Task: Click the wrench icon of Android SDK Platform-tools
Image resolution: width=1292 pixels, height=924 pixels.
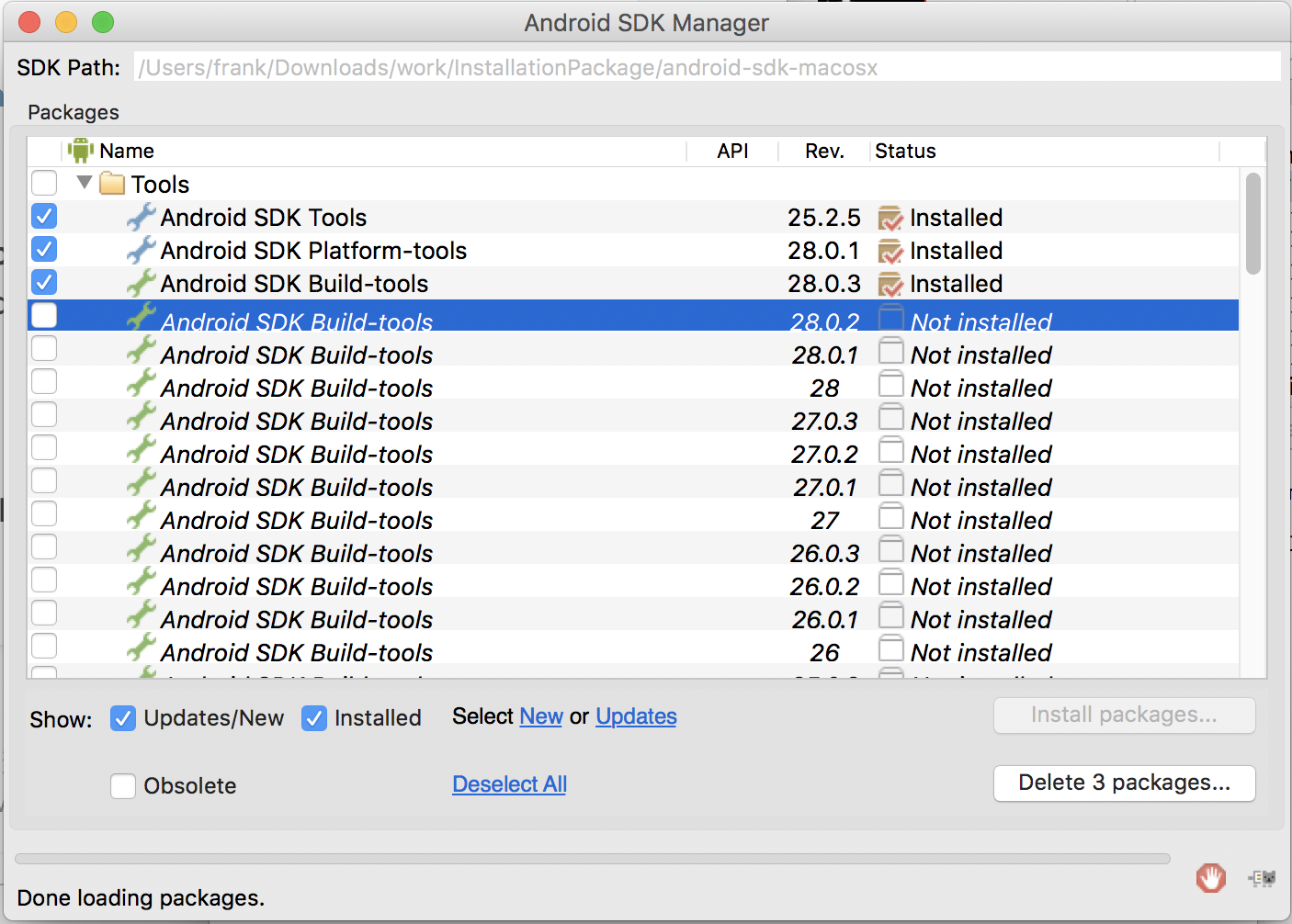Action: 141,250
